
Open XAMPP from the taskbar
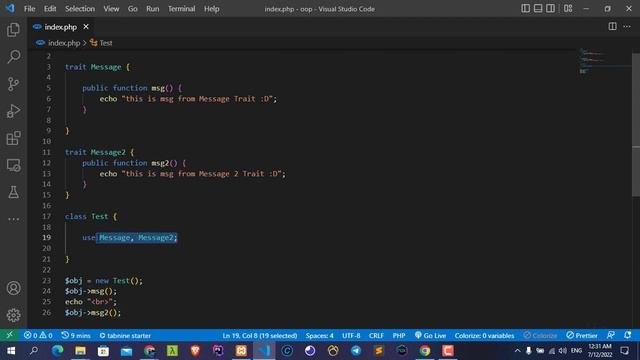(241, 351)
